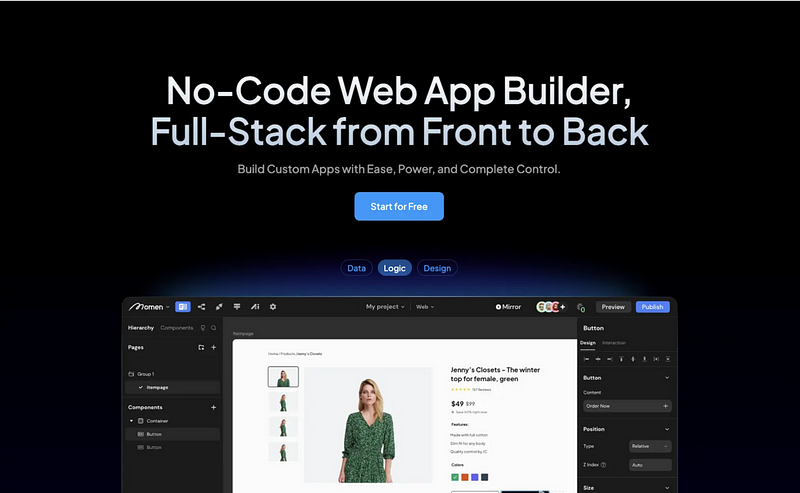The width and height of the screenshot is (800, 493).
Task: Select the Components tab in left panel
Action: (x=177, y=328)
